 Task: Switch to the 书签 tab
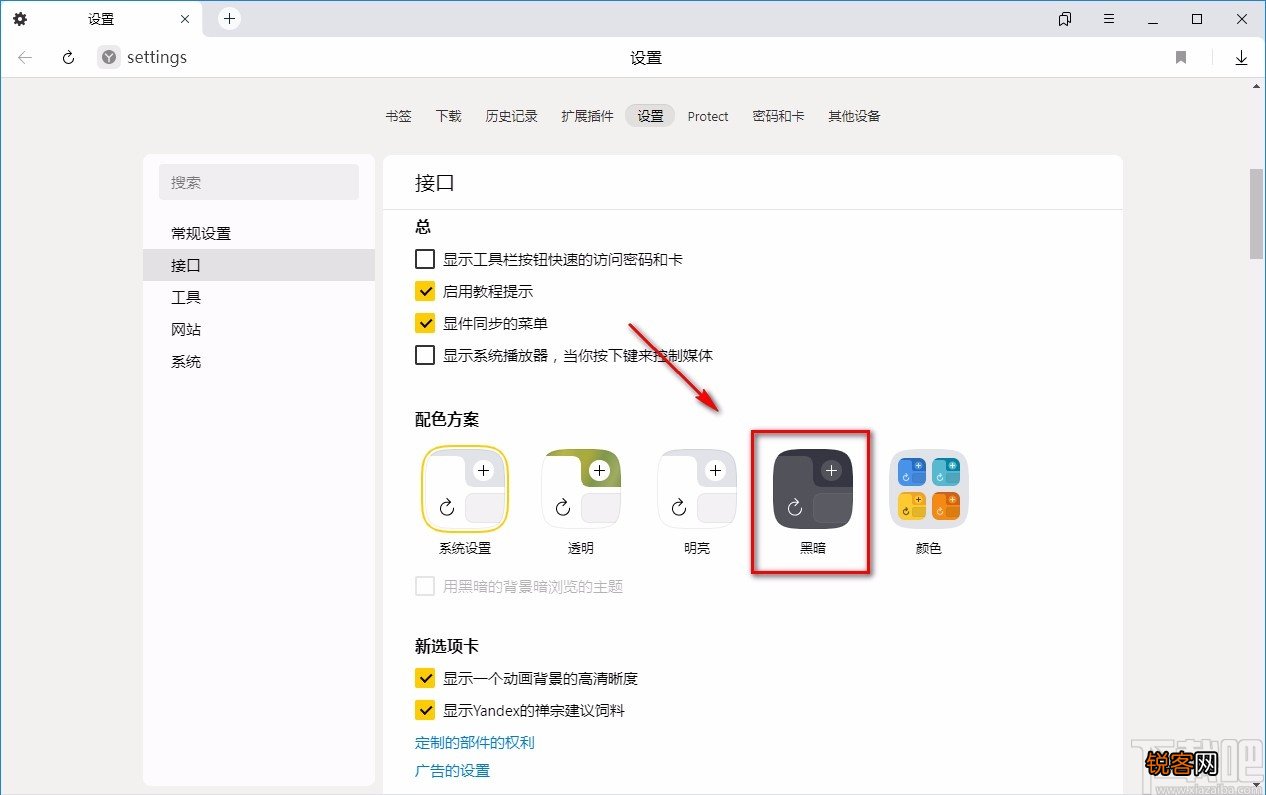pos(398,116)
